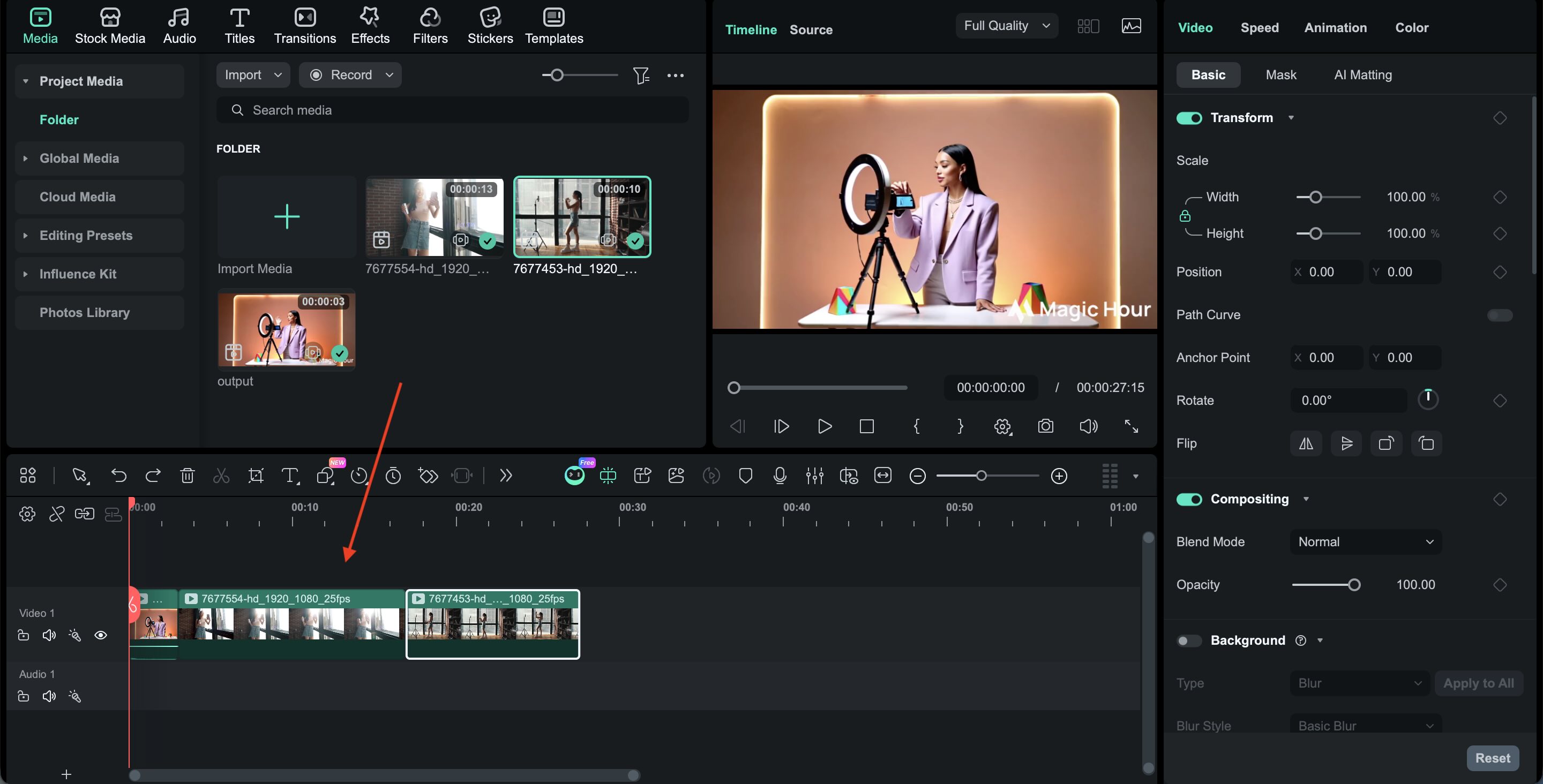Expand the Editing Presets section
Image resolution: width=1543 pixels, height=784 pixels.
[86, 235]
